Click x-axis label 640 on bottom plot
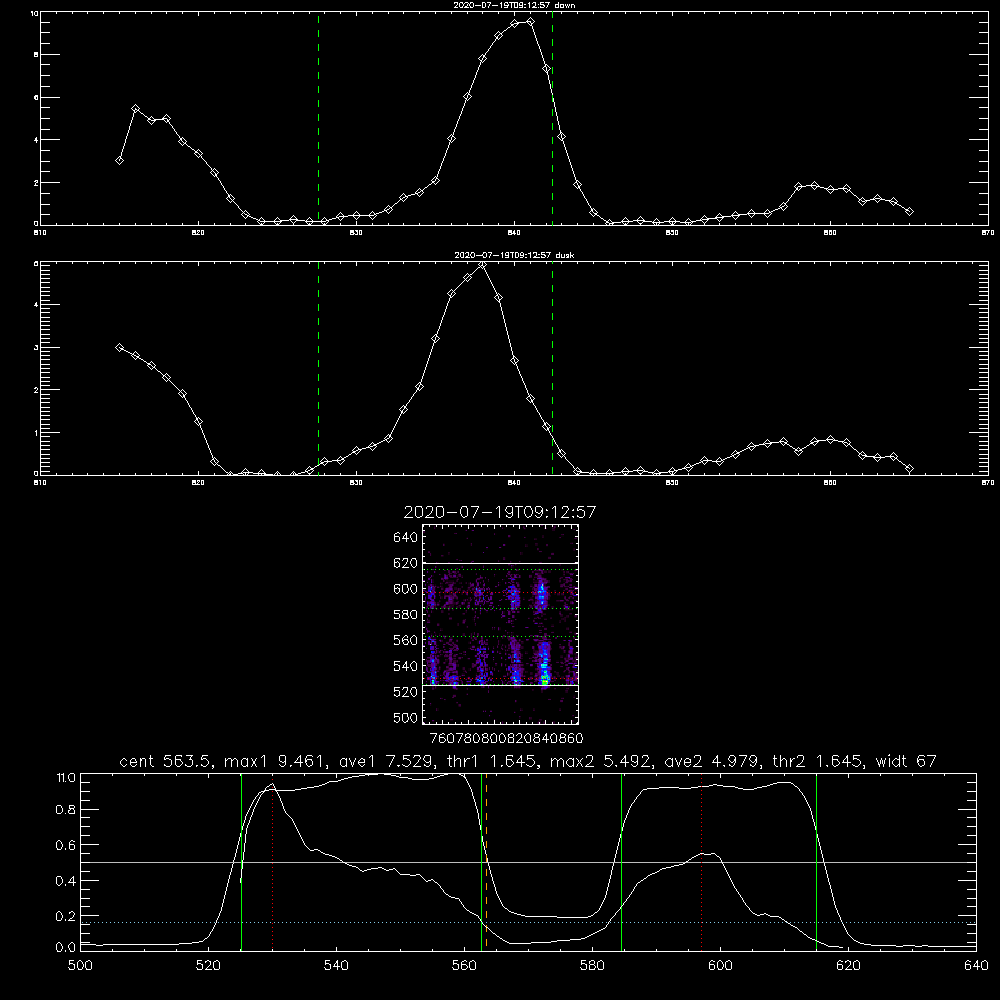 976,966
